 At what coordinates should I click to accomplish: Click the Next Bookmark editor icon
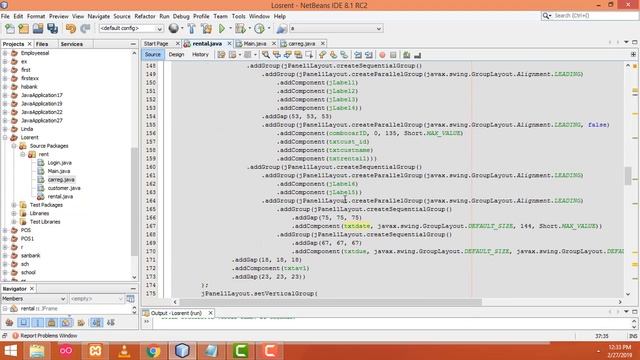[333, 55]
